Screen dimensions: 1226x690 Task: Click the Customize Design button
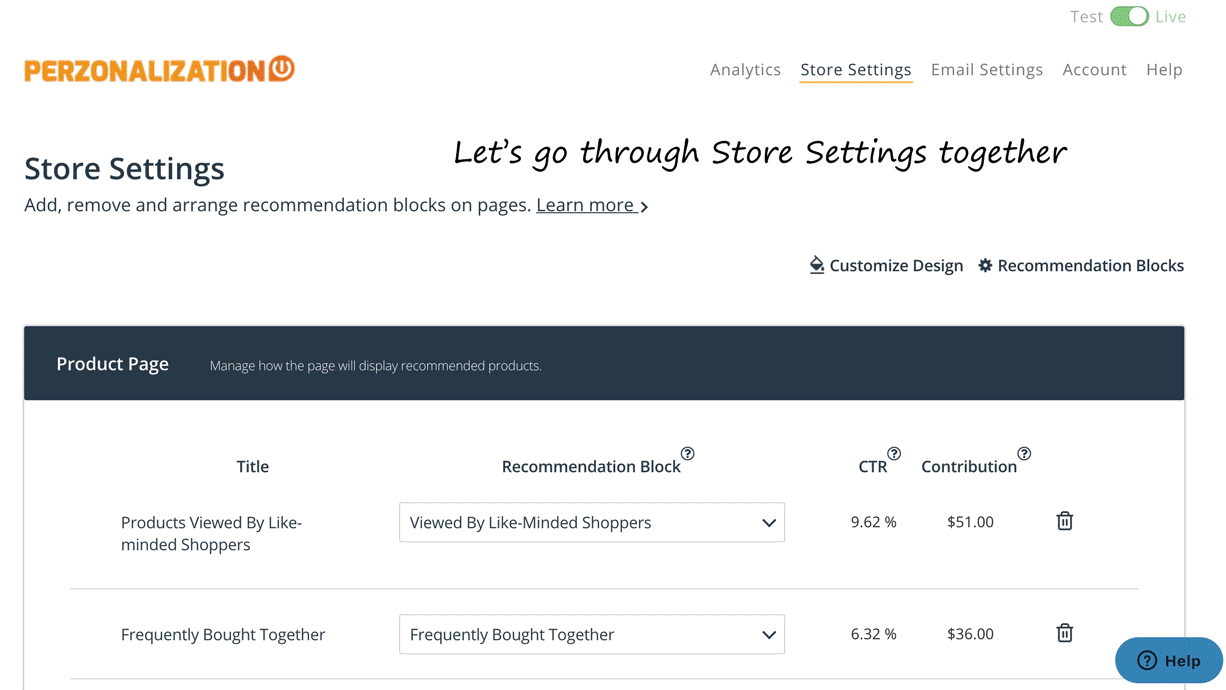[886, 265]
